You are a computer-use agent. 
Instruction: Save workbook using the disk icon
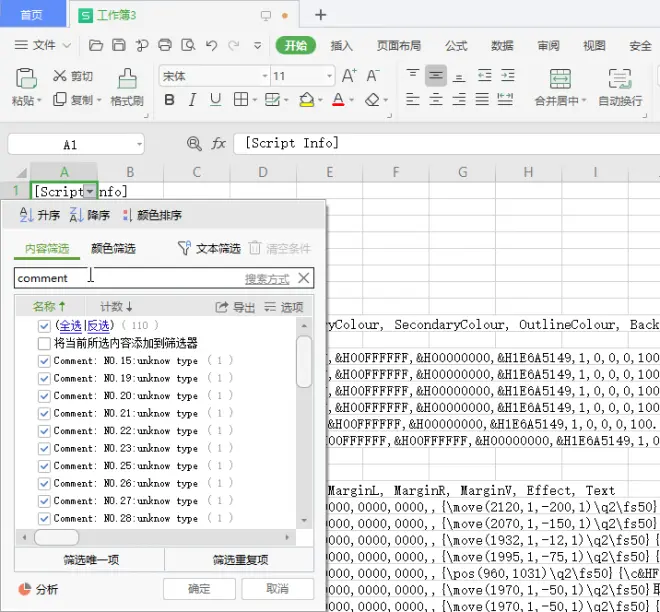pyautogui.click(x=119, y=45)
